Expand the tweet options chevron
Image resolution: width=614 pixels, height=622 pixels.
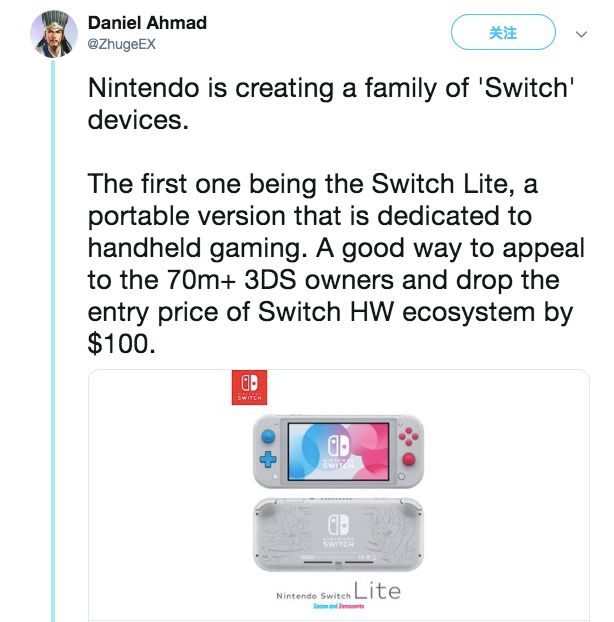tap(581, 34)
